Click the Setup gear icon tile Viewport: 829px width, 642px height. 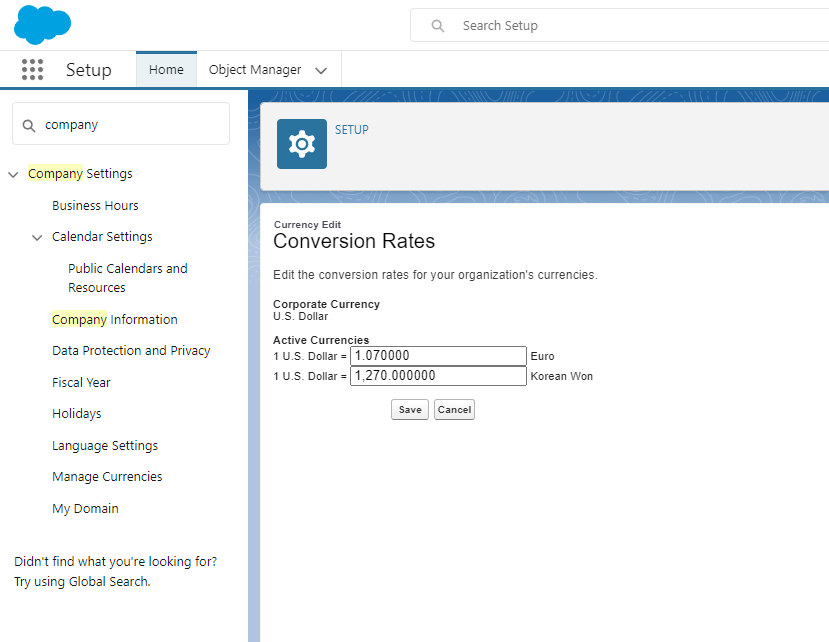click(302, 144)
